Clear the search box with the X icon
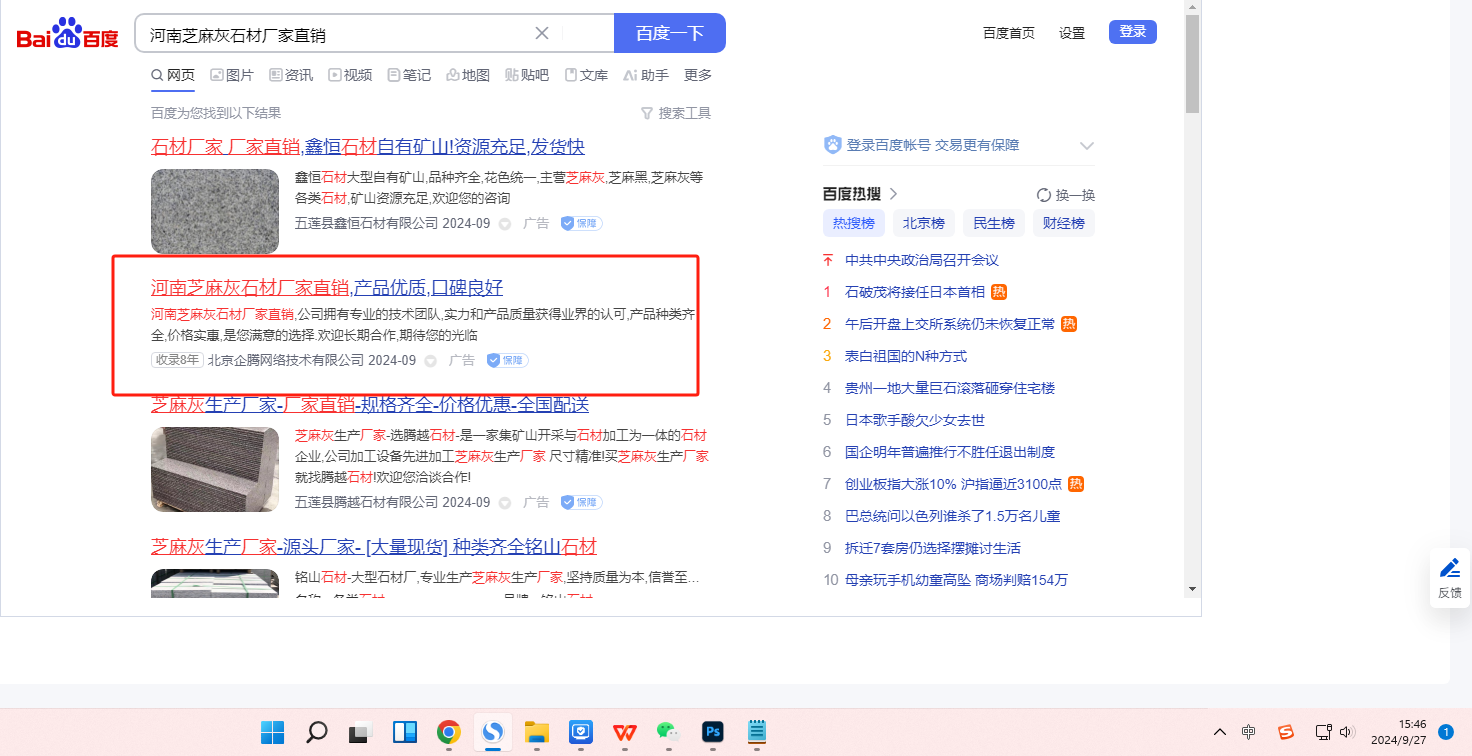1472x756 pixels. [x=542, y=33]
